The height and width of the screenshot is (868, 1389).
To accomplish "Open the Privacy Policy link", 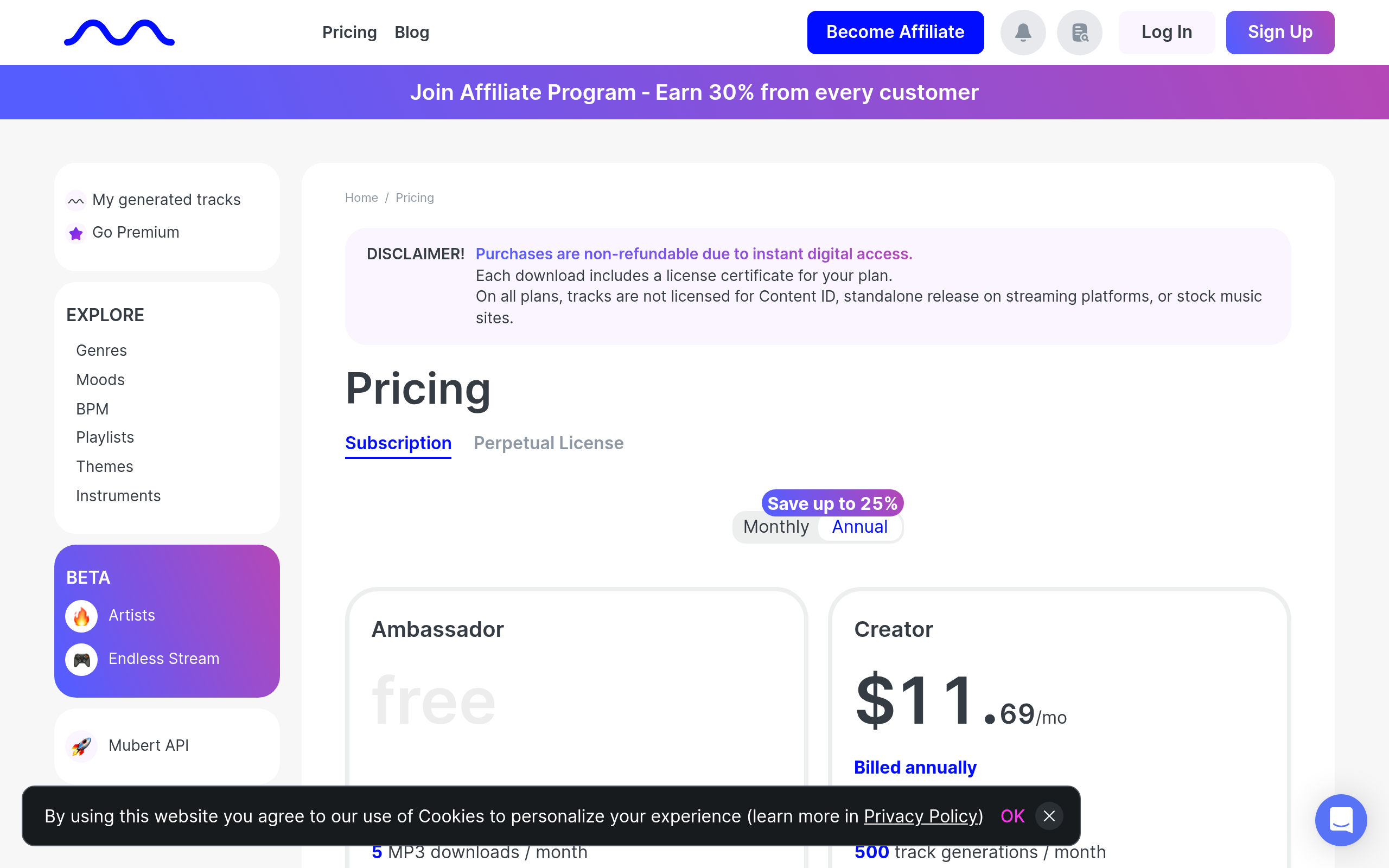I will (x=921, y=816).
